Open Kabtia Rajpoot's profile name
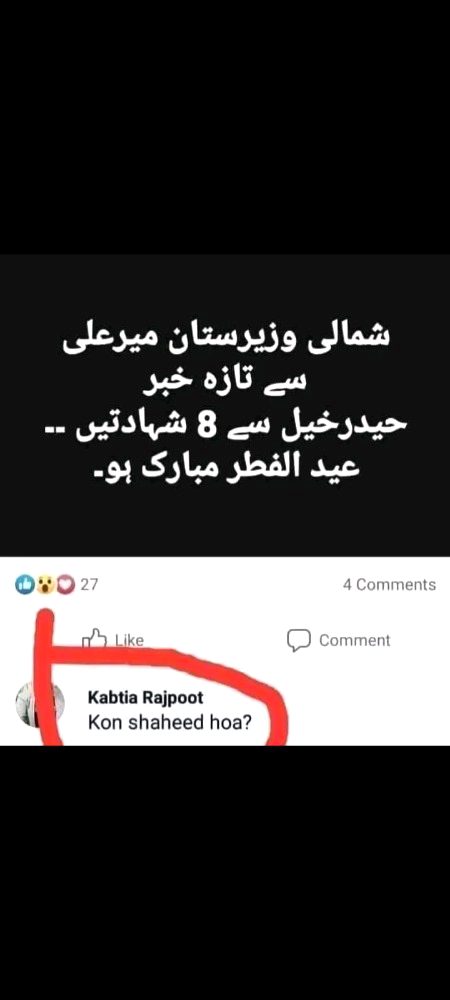 point(145,697)
